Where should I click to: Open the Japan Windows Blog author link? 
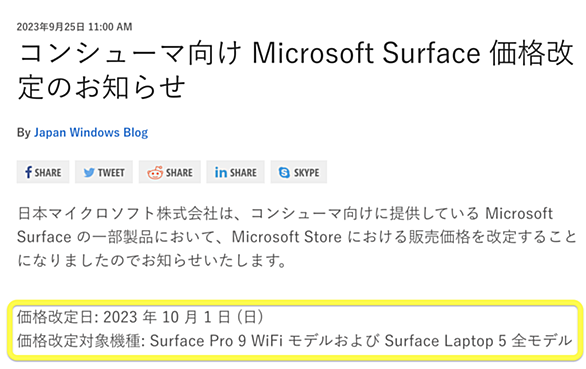(91, 132)
